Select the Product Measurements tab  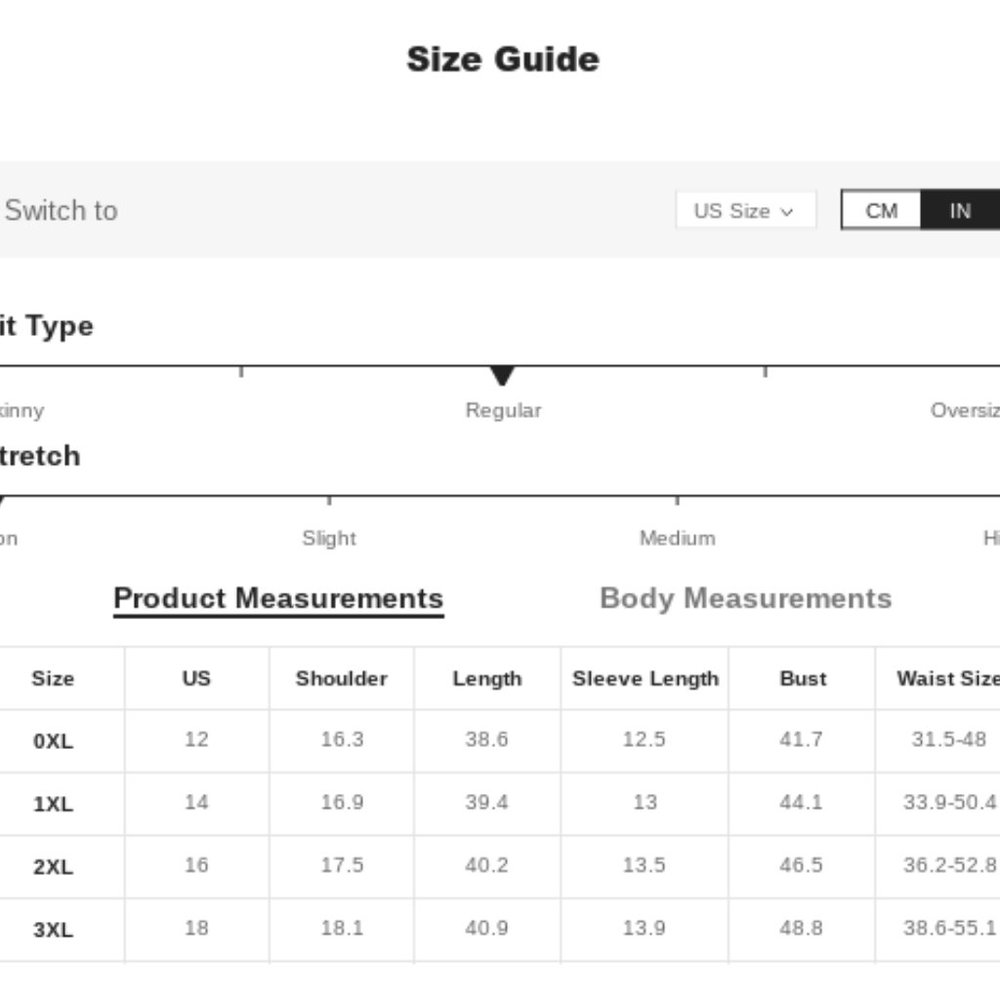click(278, 599)
